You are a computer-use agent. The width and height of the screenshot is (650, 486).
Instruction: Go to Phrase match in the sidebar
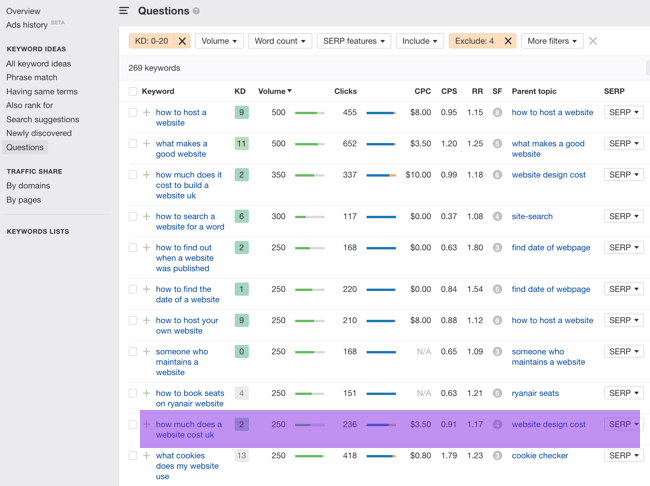click(x=32, y=77)
